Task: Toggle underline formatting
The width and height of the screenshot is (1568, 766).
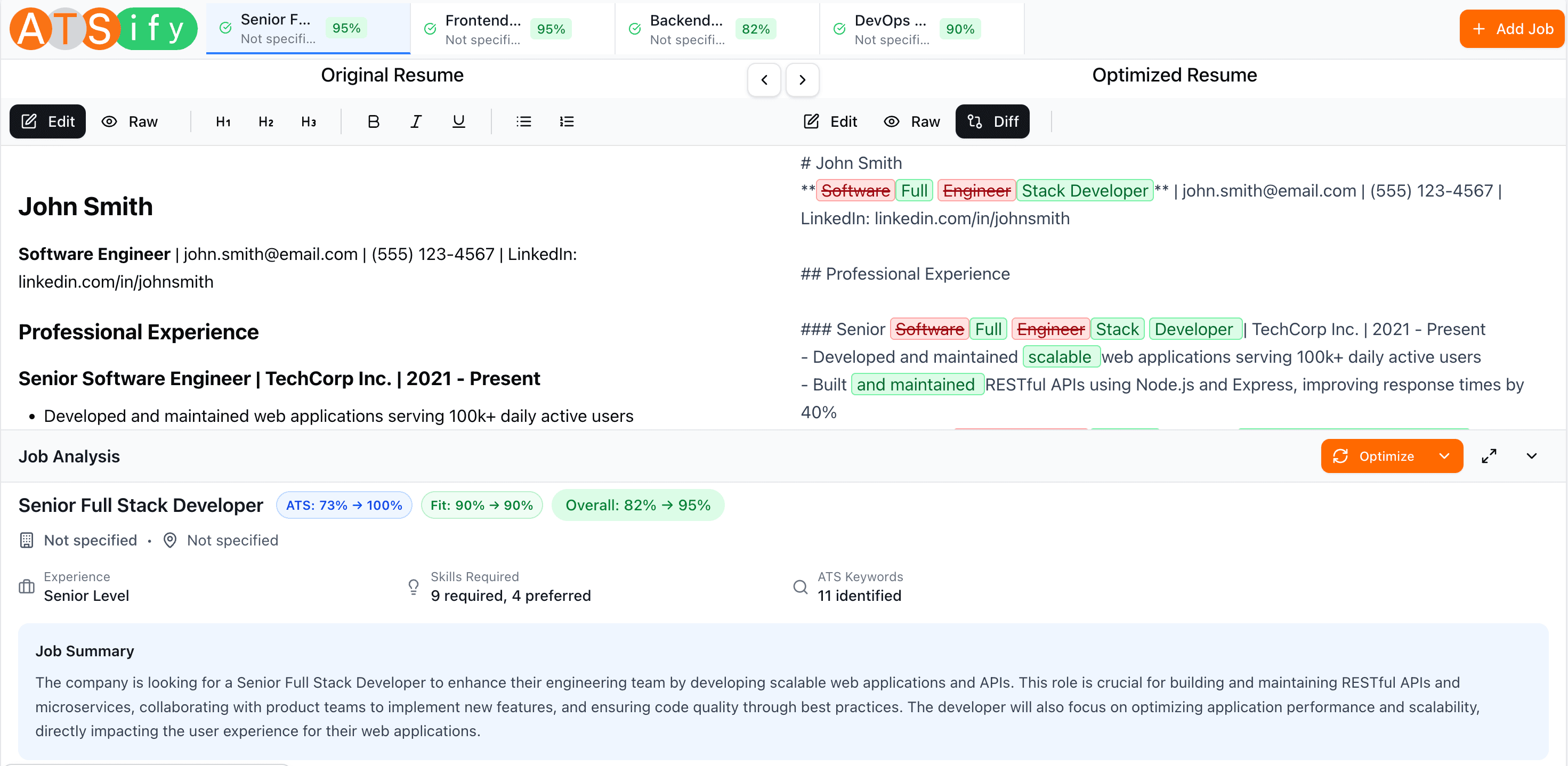Action: coord(458,121)
